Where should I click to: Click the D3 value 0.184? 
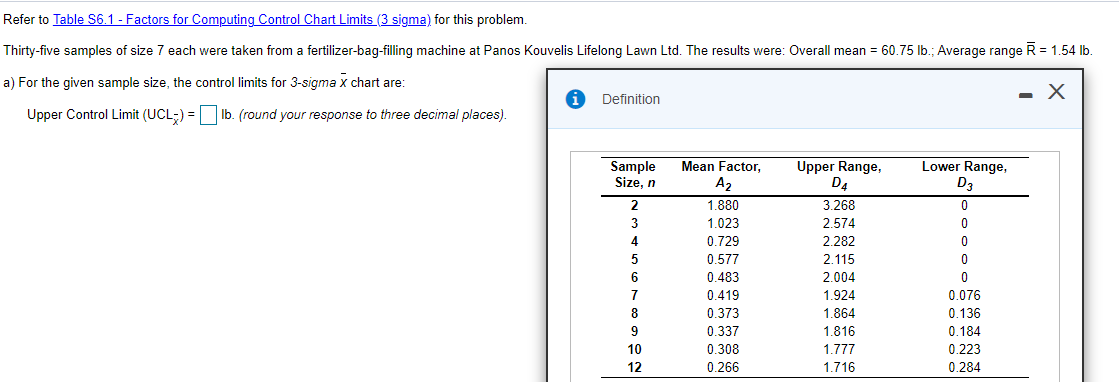coord(964,331)
